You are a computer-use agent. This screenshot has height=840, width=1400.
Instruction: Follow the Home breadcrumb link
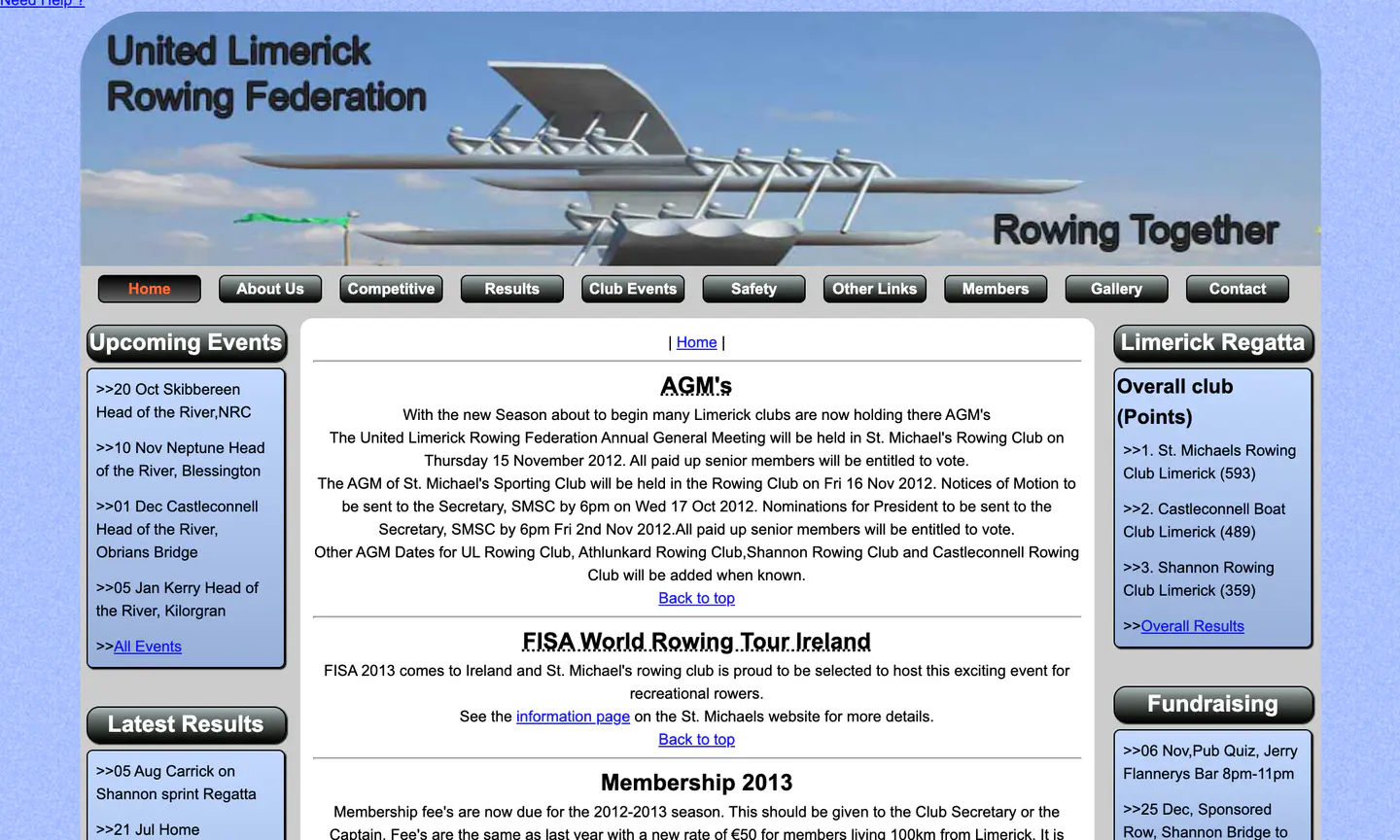tap(696, 342)
